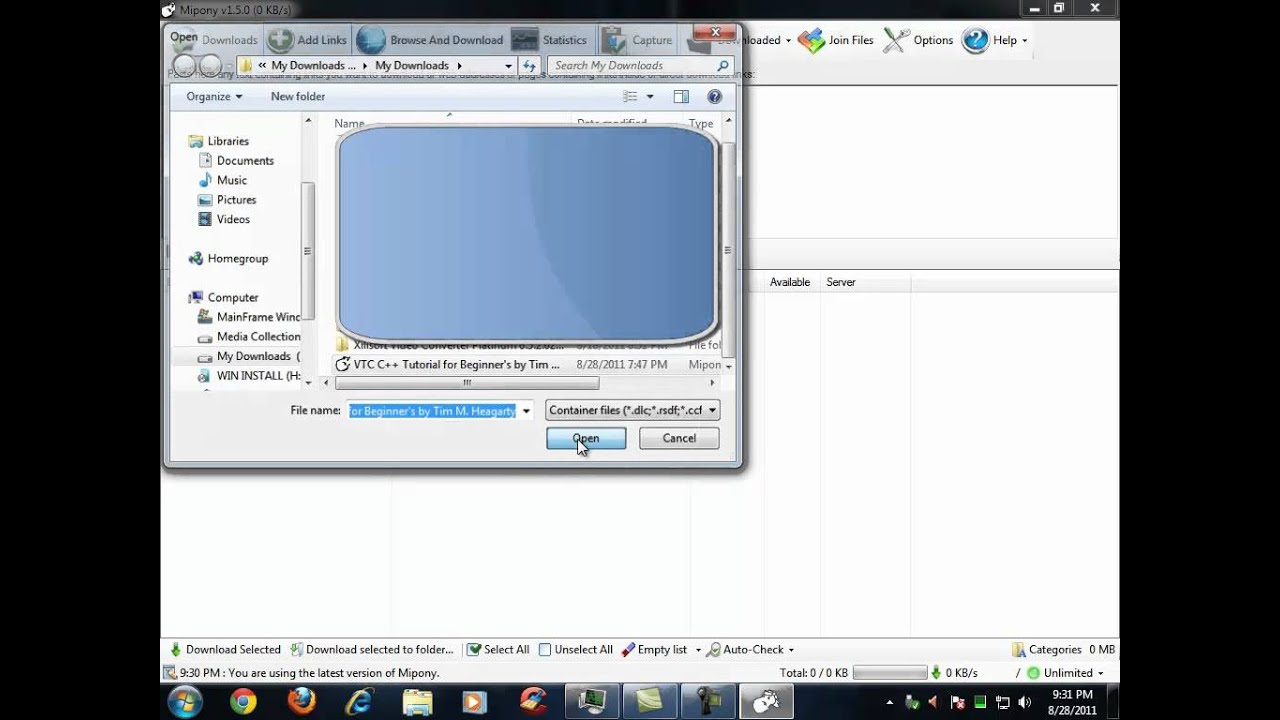
Task: Open Mipony Options
Action: pos(918,40)
